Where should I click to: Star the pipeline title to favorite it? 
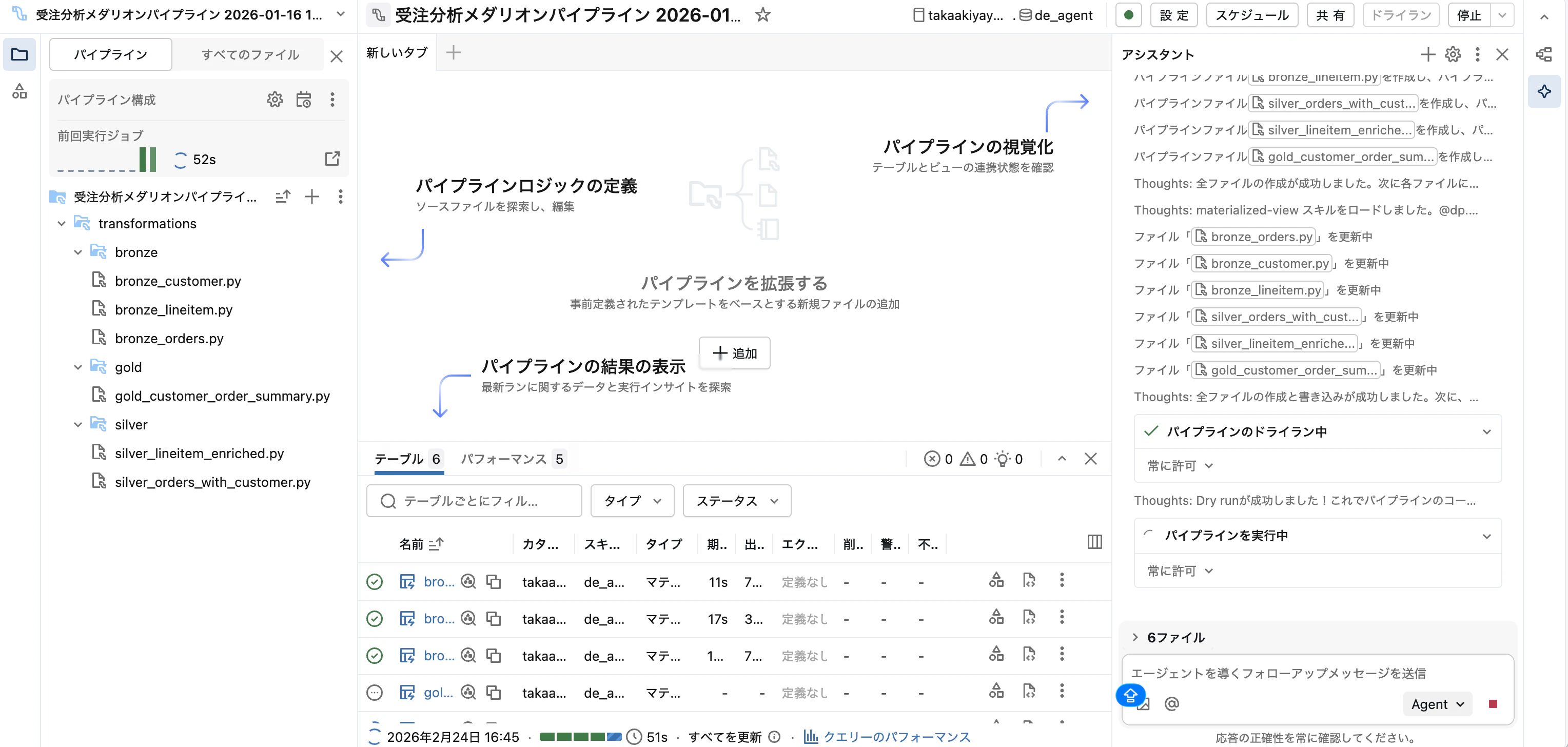(x=761, y=15)
